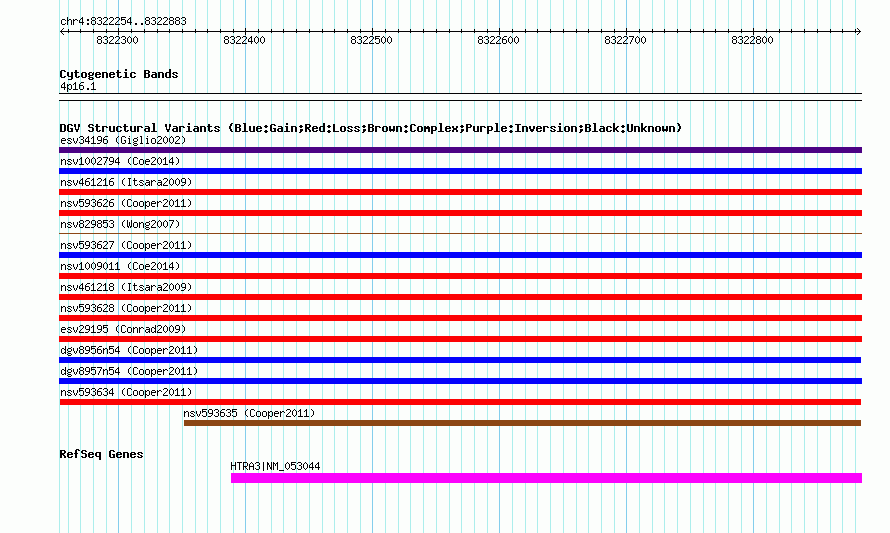
Task: Click the ruler's left arrow end
Action: coord(62,31)
